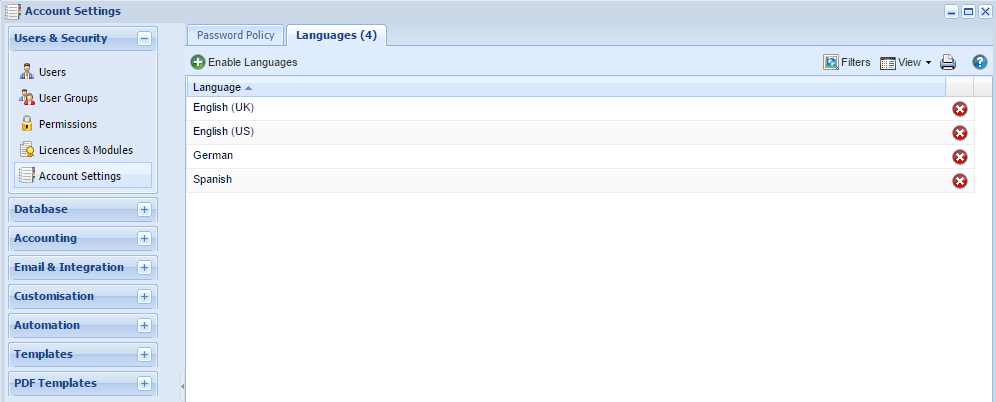
Task: Click the View grid icon
Action: pos(888,63)
